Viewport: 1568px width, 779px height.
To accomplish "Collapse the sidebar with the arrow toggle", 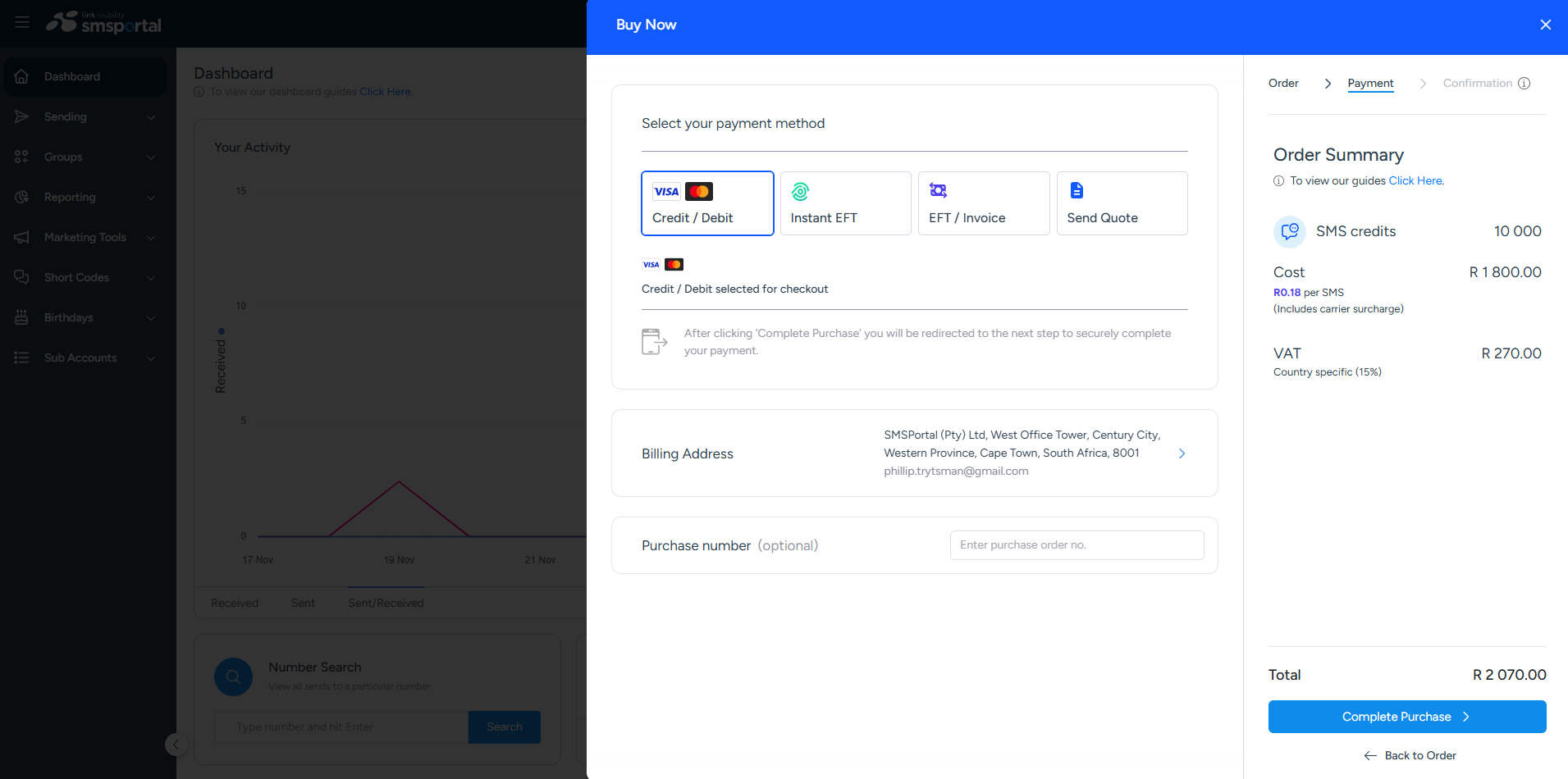I will 176,745.
